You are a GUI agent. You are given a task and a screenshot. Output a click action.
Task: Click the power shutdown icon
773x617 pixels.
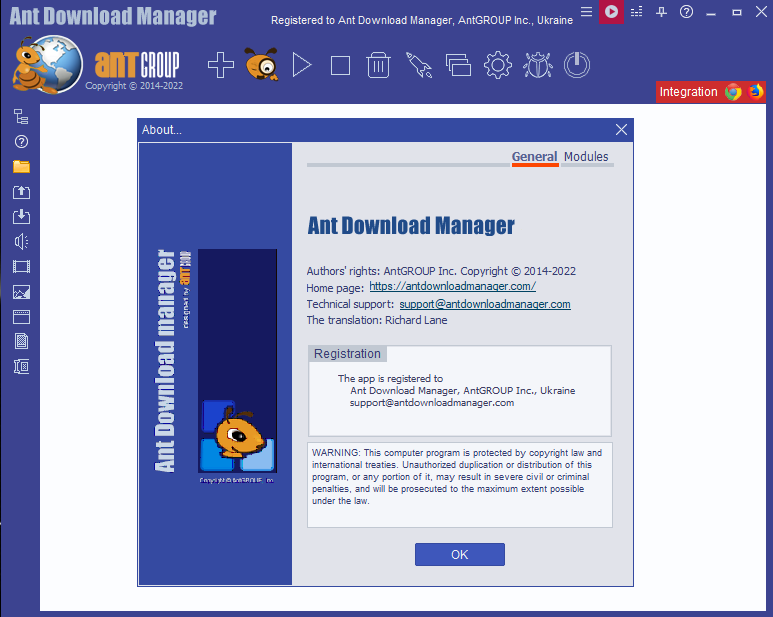click(576, 65)
